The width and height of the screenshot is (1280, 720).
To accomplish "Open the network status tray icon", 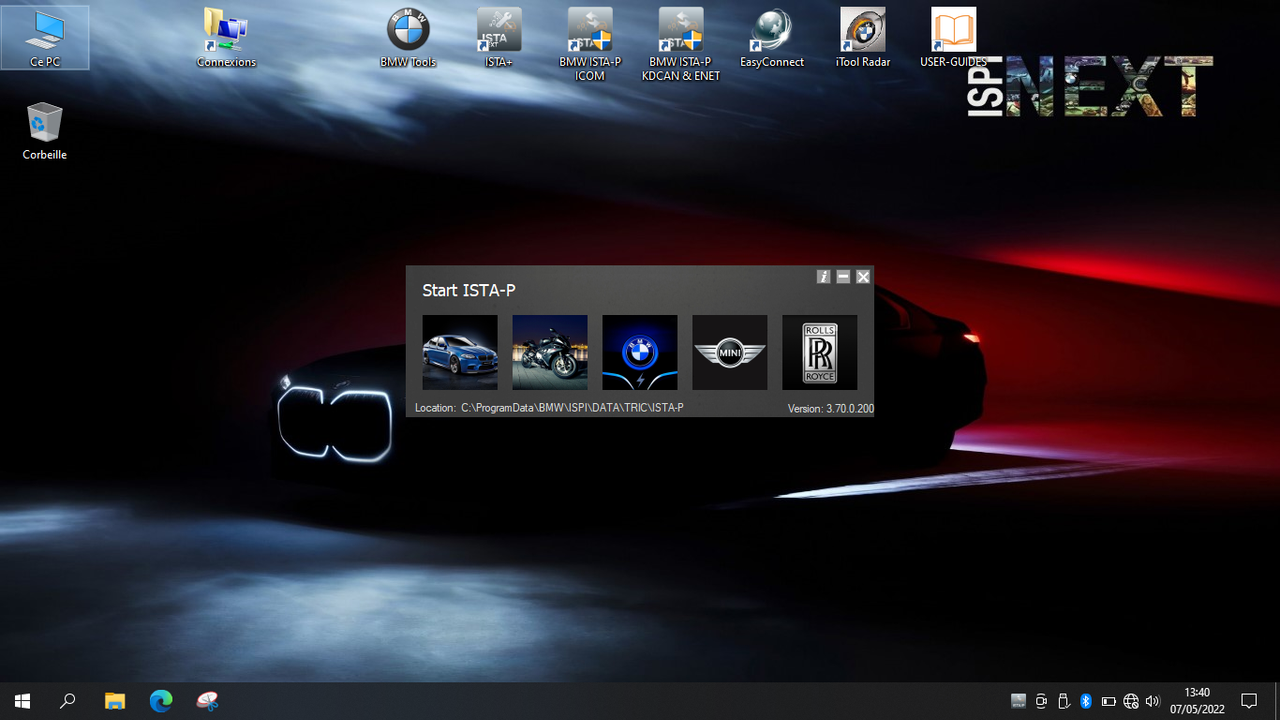I will pos(1131,701).
